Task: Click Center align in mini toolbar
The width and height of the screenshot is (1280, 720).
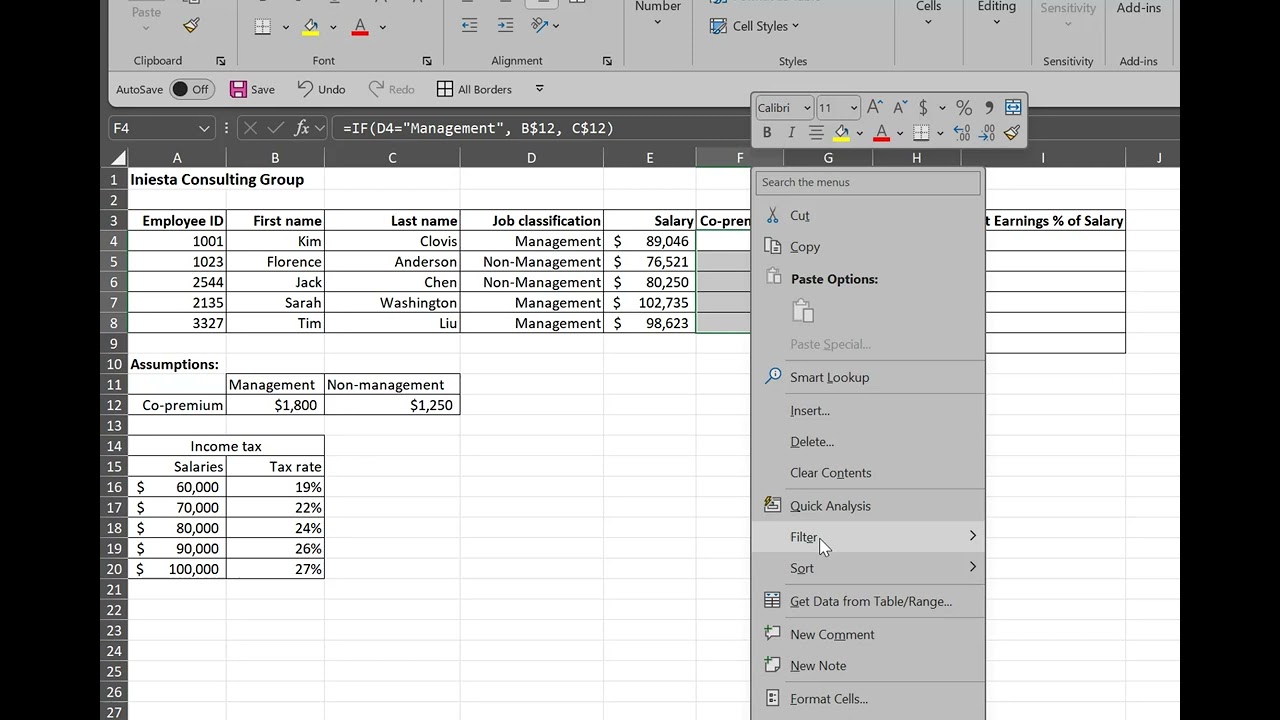Action: tap(816, 133)
